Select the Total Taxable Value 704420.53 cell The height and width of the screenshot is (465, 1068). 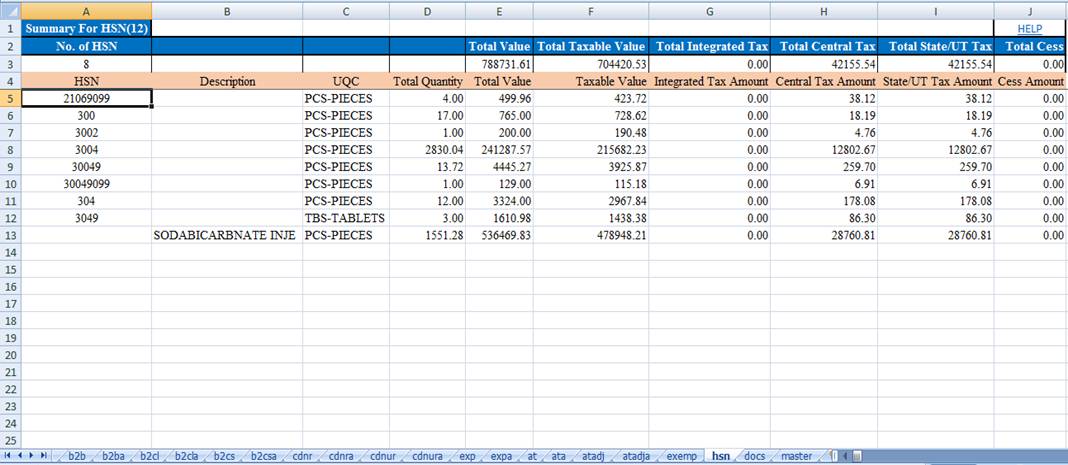pyautogui.click(x=590, y=64)
